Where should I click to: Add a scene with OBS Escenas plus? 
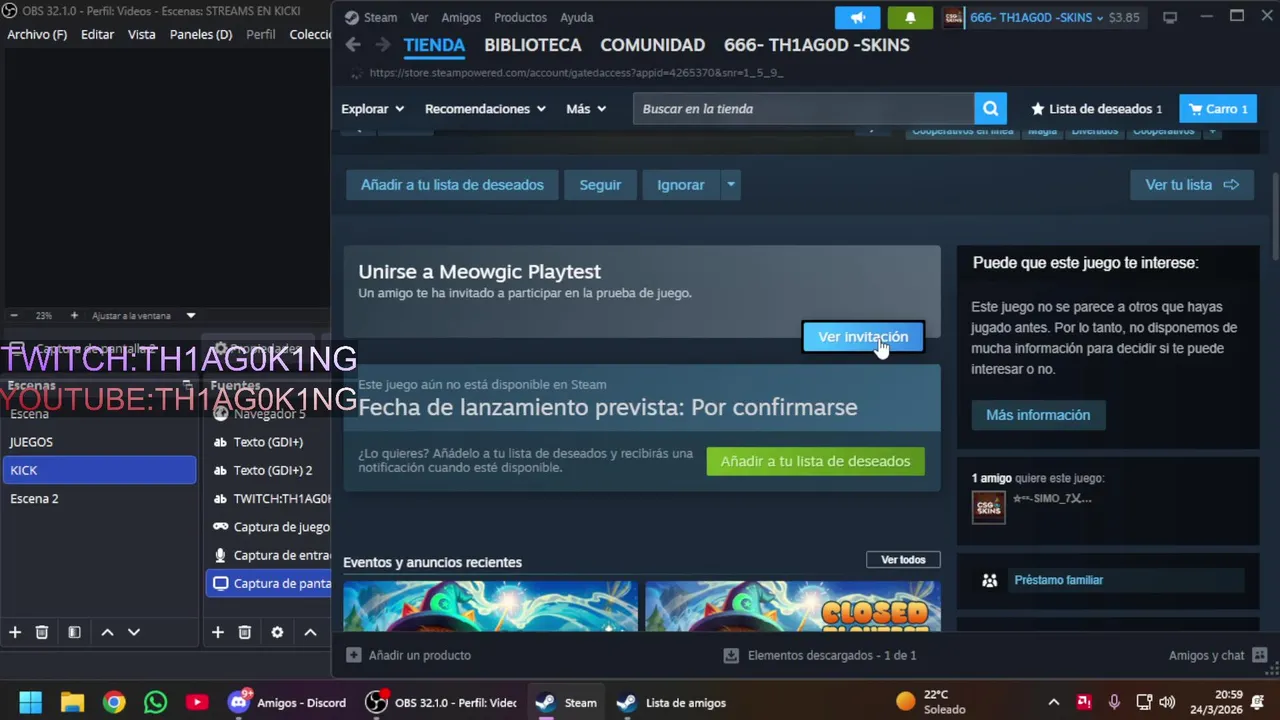click(15, 632)
